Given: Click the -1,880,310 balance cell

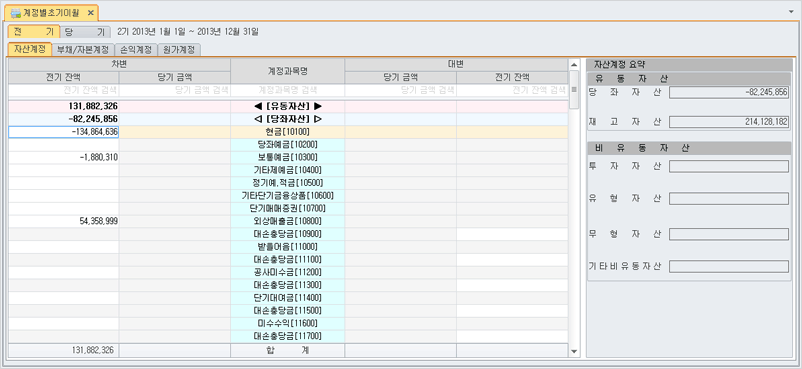Looking at the screenshot, I should pyautogui.click(x=63, y=158).
